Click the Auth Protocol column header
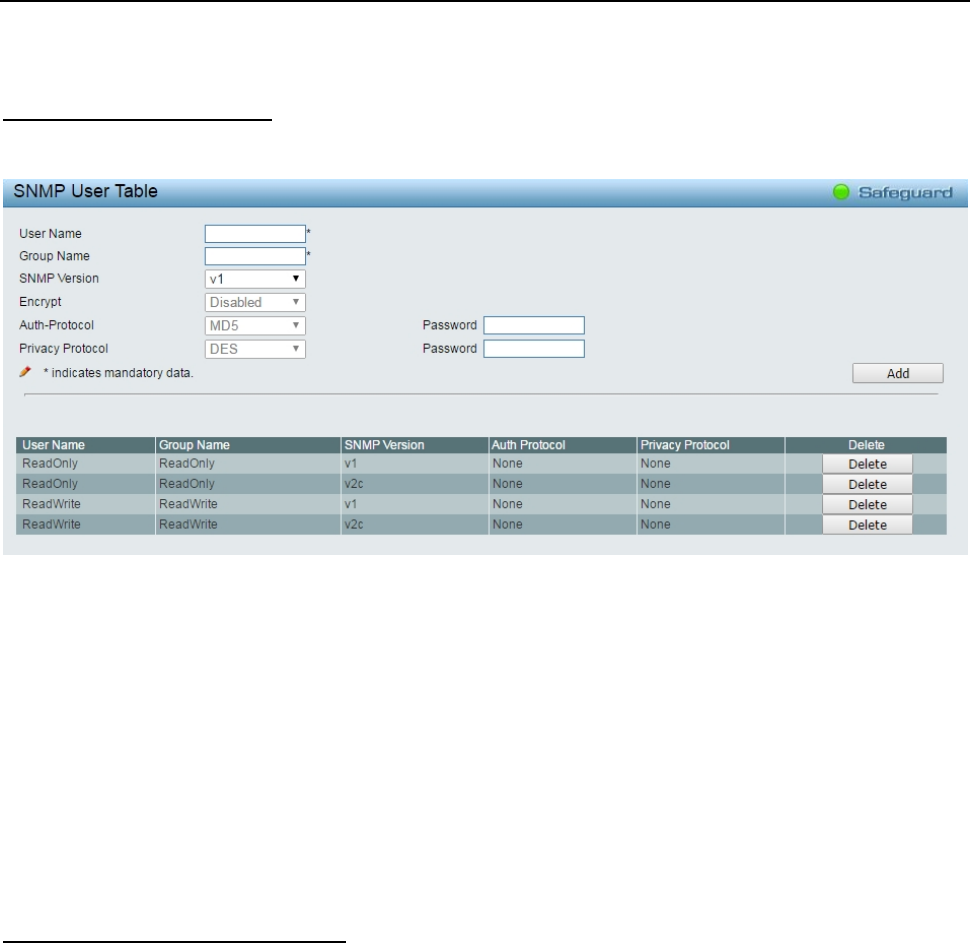The image size is (970, 943). click(x=562, y=445)
